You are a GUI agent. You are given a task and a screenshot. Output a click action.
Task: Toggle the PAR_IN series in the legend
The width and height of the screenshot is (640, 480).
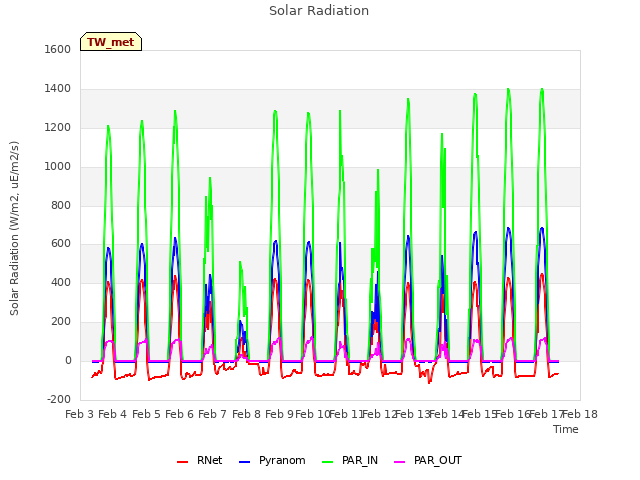(x=350, y=460)
